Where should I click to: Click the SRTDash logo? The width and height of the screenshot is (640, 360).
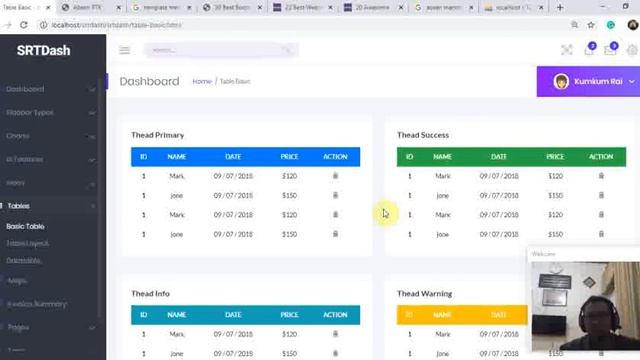click(43, 50)
